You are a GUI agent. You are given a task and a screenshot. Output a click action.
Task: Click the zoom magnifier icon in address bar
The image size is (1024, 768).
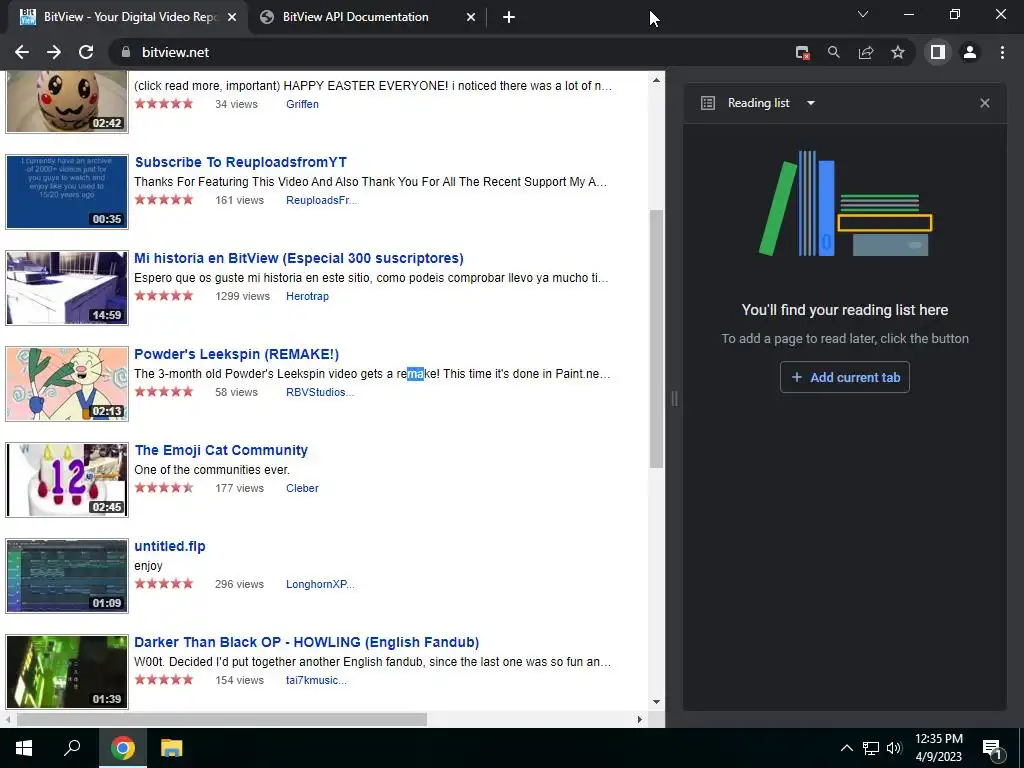pyautogui.click(x=834, y=52)
